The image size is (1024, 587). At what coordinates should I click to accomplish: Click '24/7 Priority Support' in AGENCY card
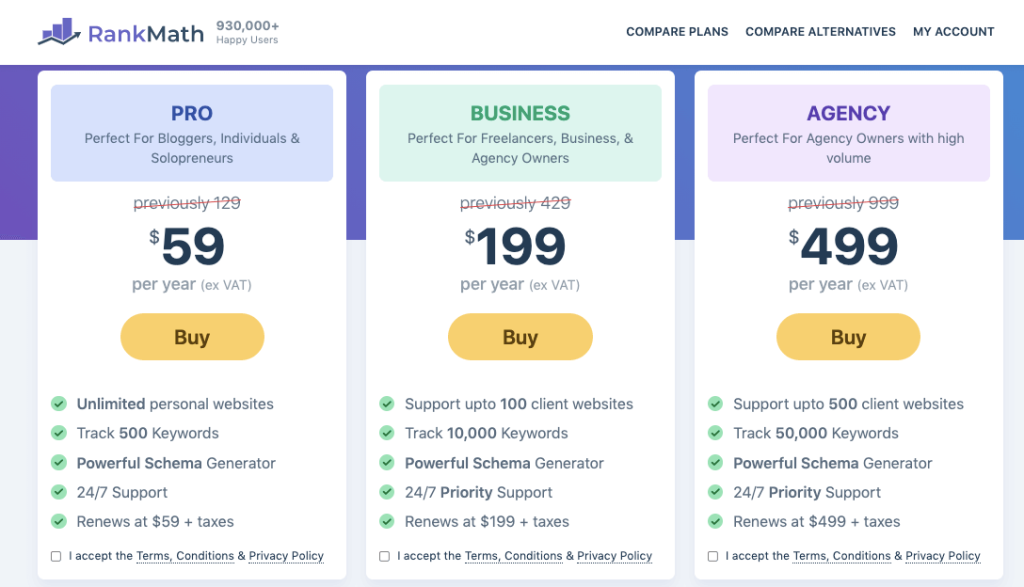point(807,492)
